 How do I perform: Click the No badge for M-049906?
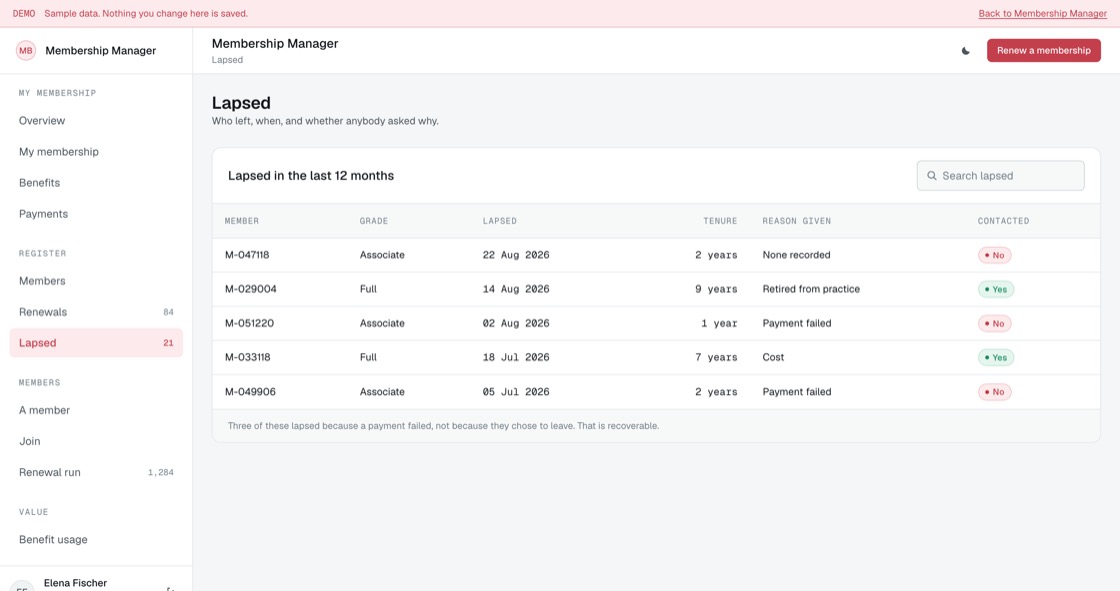tap(994, 392)
